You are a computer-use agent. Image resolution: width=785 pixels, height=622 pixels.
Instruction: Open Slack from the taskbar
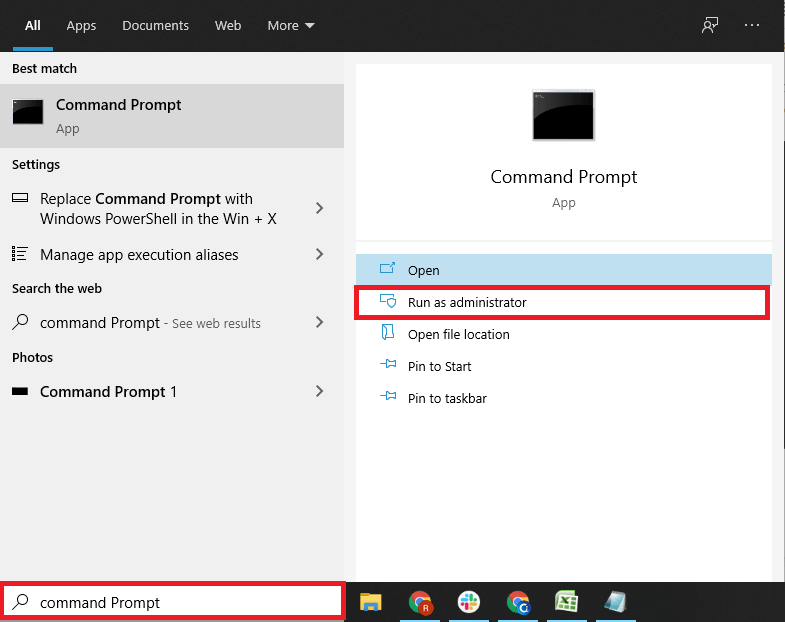click(469, 602)
